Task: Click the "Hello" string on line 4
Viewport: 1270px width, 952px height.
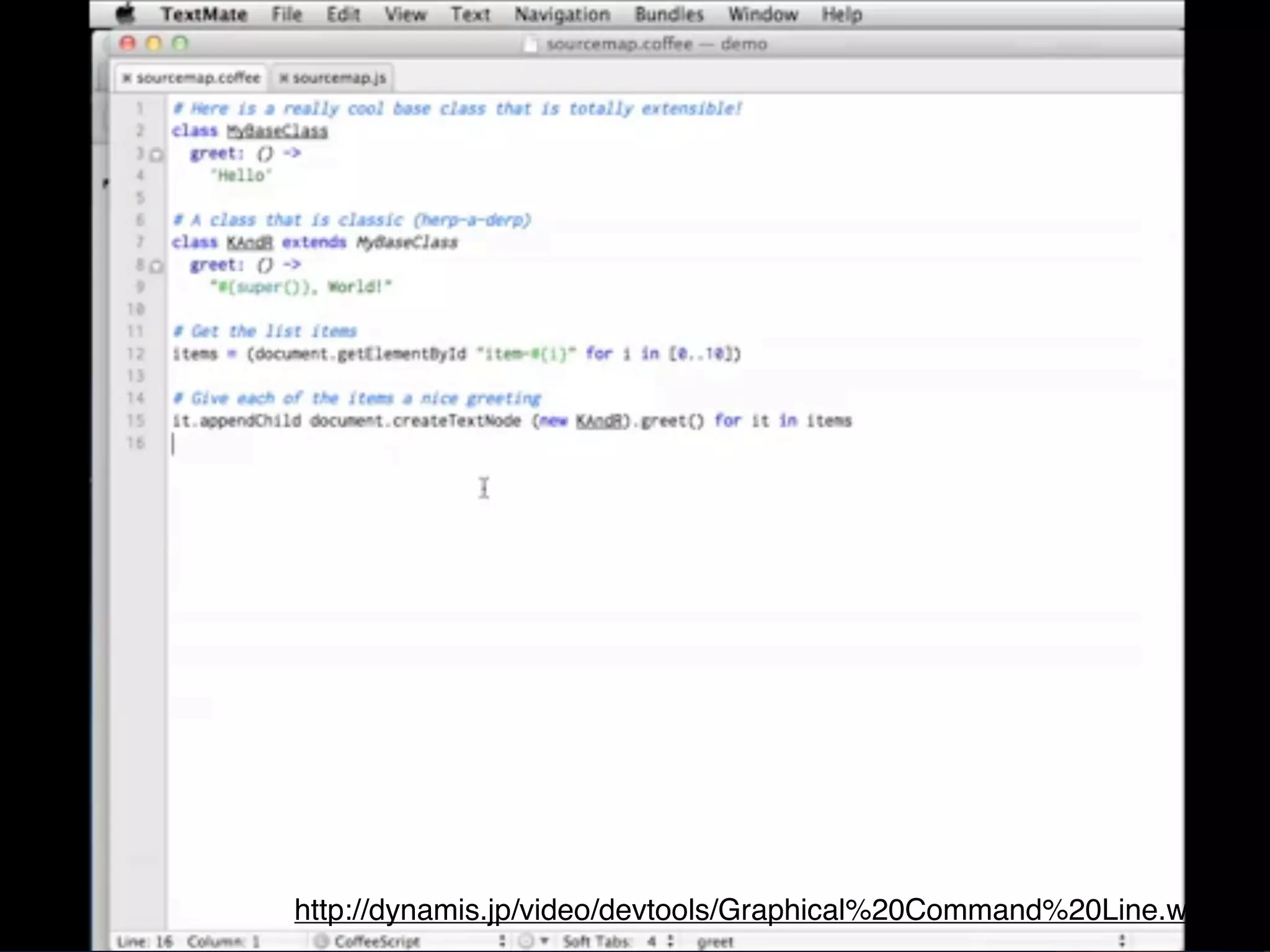Action: (242, 175)
